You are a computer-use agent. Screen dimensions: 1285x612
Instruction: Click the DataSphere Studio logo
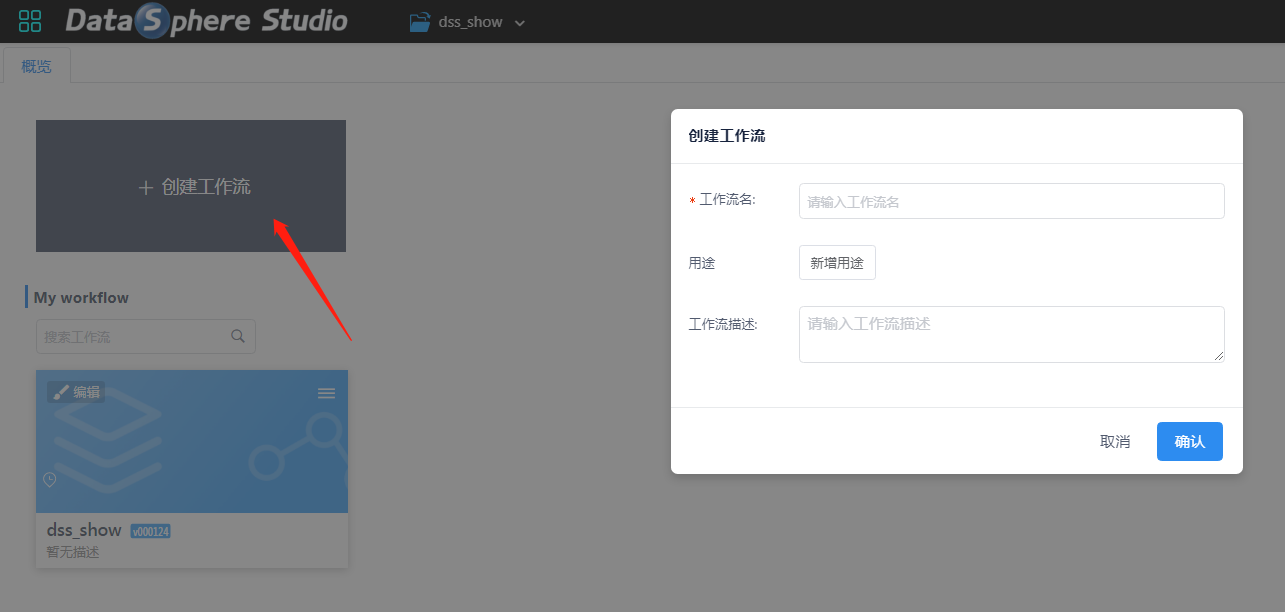tap(205, 21)
